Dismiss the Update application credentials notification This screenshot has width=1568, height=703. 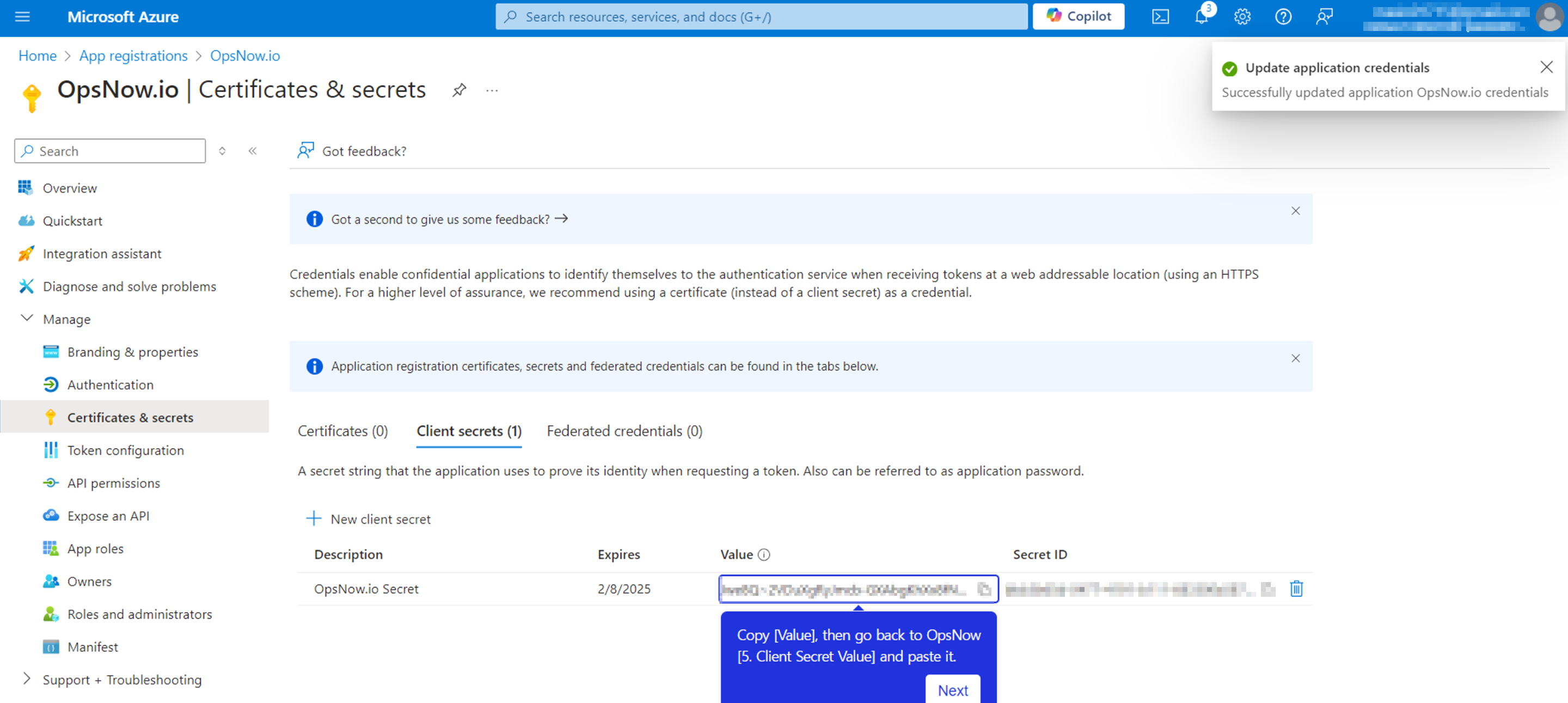coord(1546,67)
